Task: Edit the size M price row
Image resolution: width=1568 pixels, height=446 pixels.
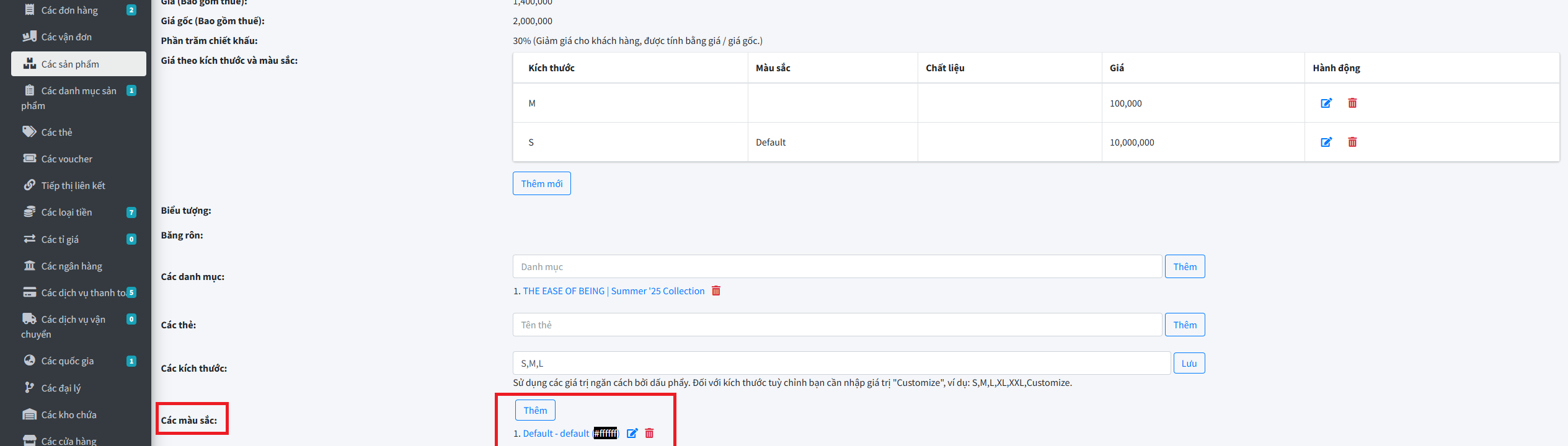Action: 1326,103
